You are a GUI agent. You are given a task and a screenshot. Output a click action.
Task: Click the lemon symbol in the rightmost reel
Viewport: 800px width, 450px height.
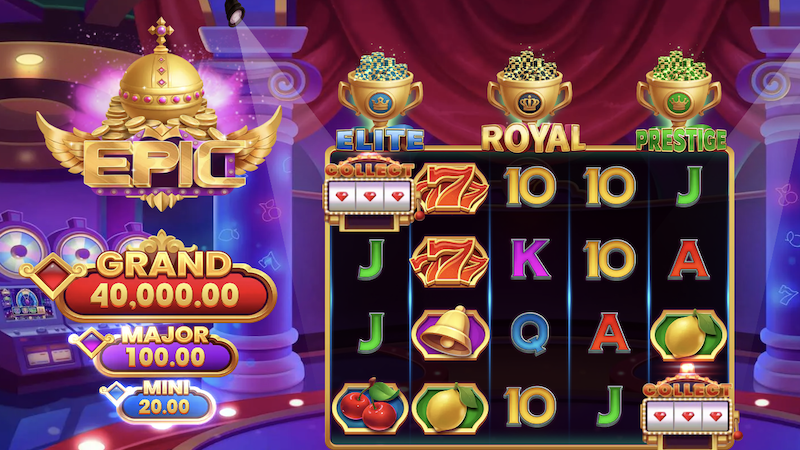pyautogui.click(x=688, y=334)
